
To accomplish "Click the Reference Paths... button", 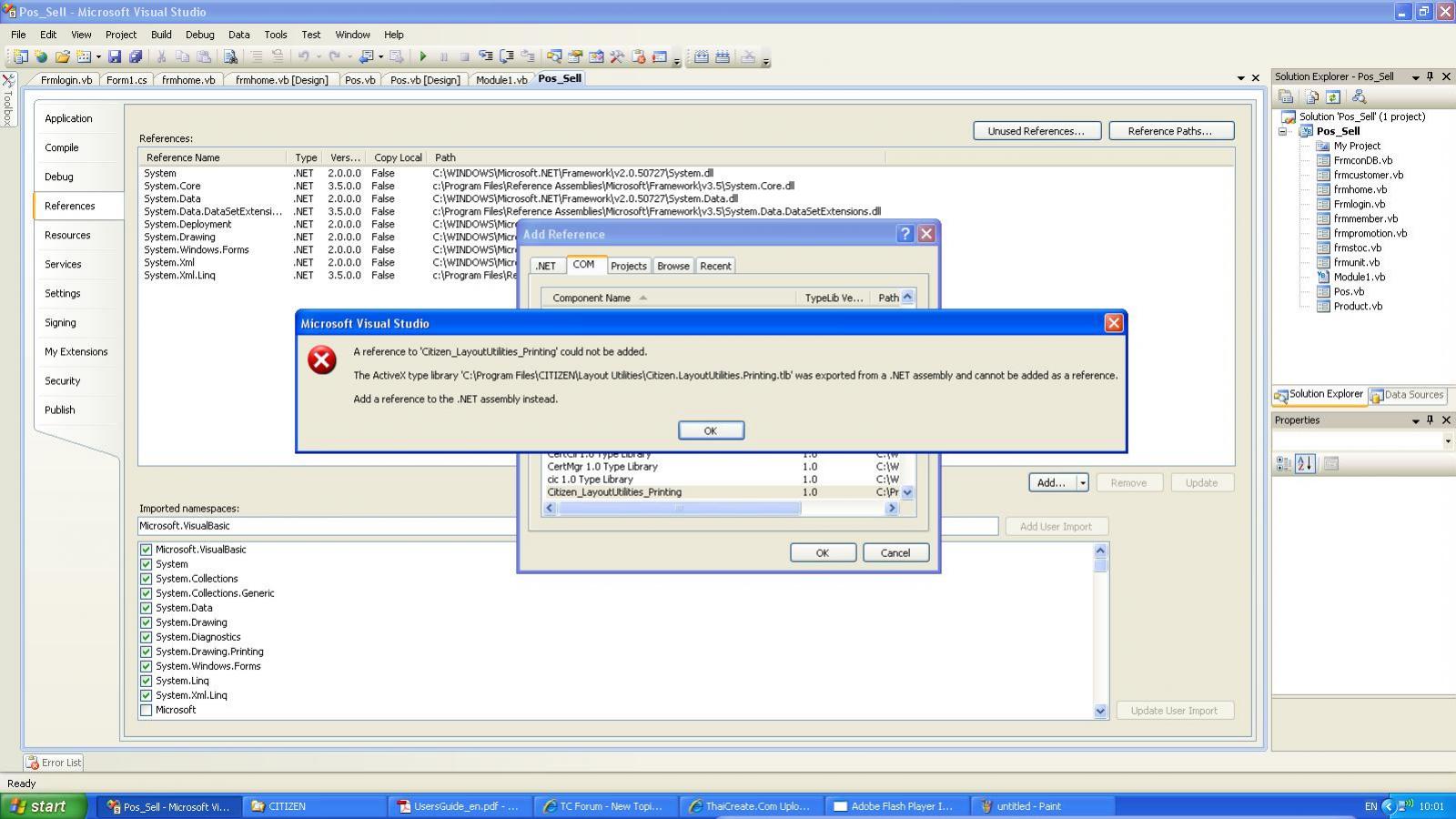I will coord(1170,131).
